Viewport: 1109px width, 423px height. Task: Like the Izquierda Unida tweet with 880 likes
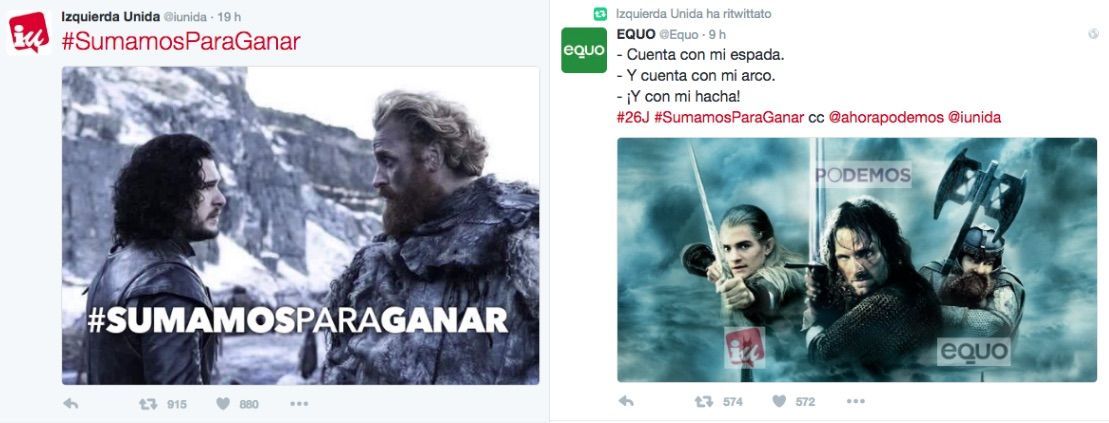[x=223, y=404]
